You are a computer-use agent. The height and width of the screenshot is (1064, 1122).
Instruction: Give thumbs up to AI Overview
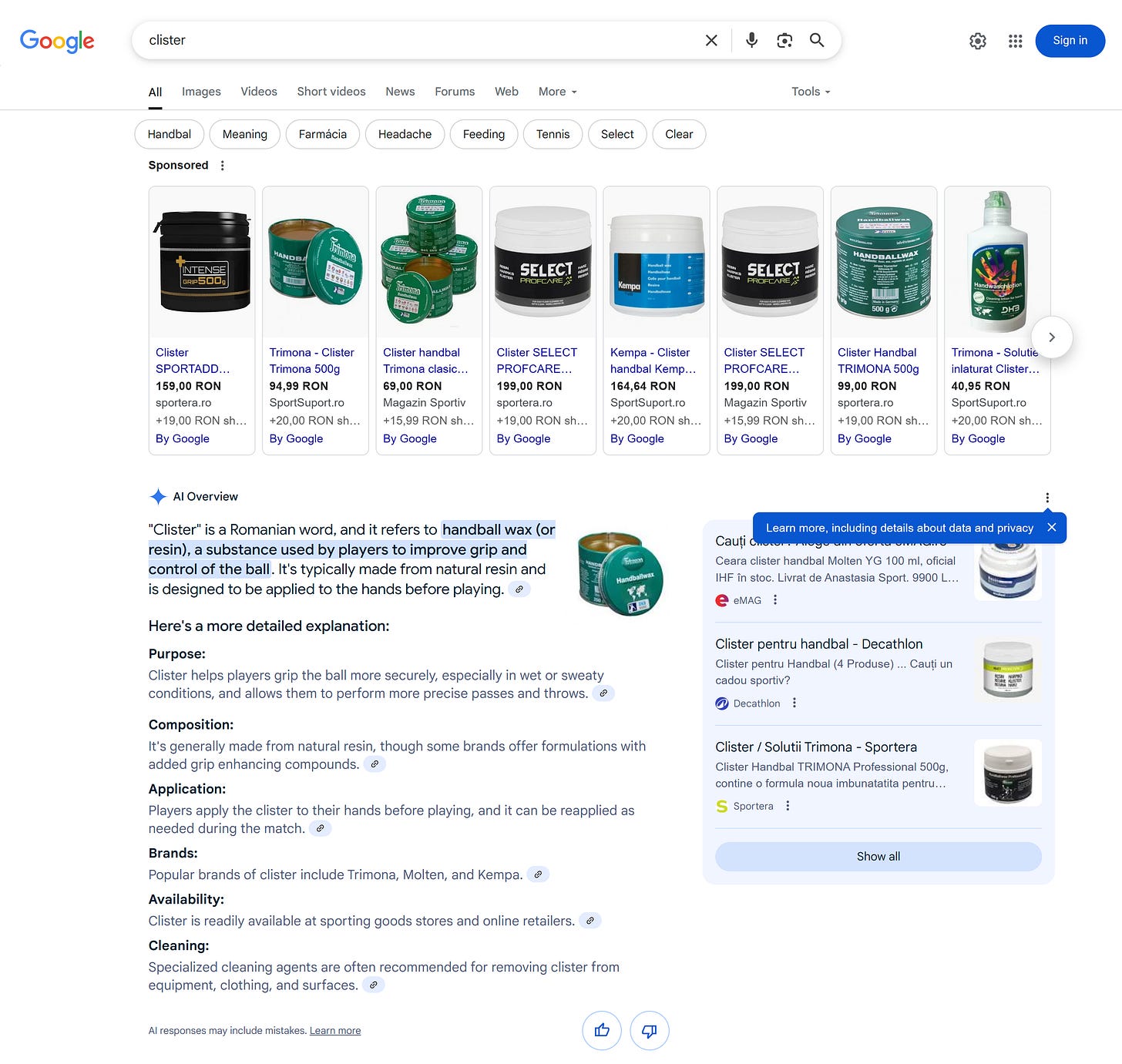pyautogui.click(x=602, y=1031)
